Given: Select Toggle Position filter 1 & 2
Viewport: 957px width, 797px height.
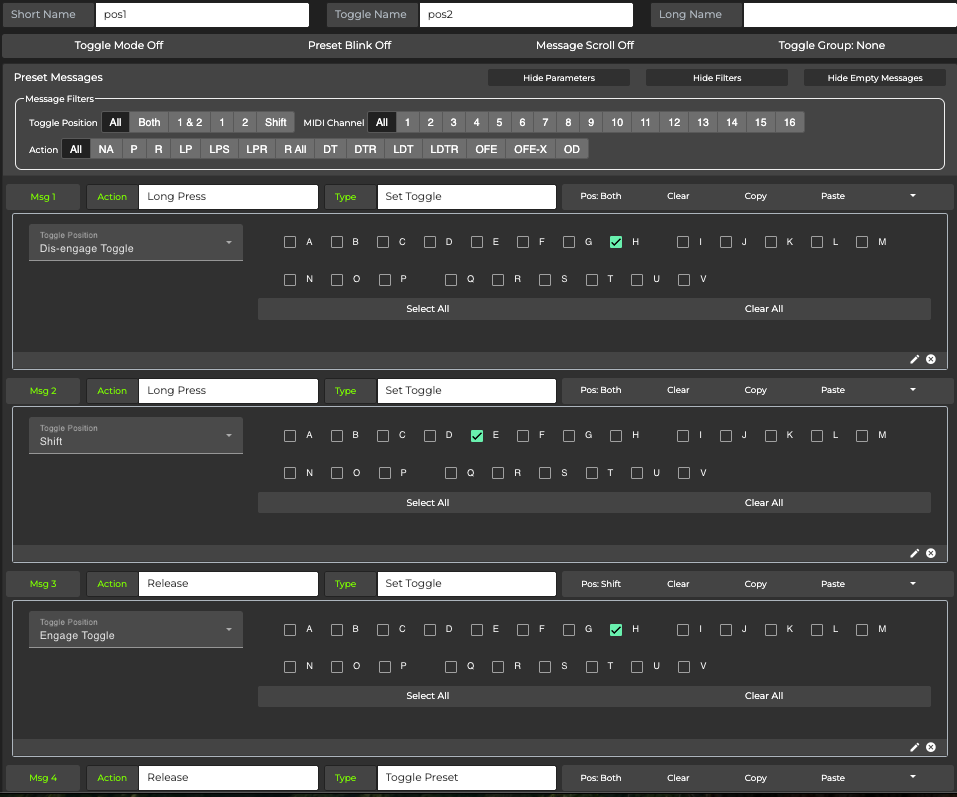Looking at the screenshot, I should 189,122.
